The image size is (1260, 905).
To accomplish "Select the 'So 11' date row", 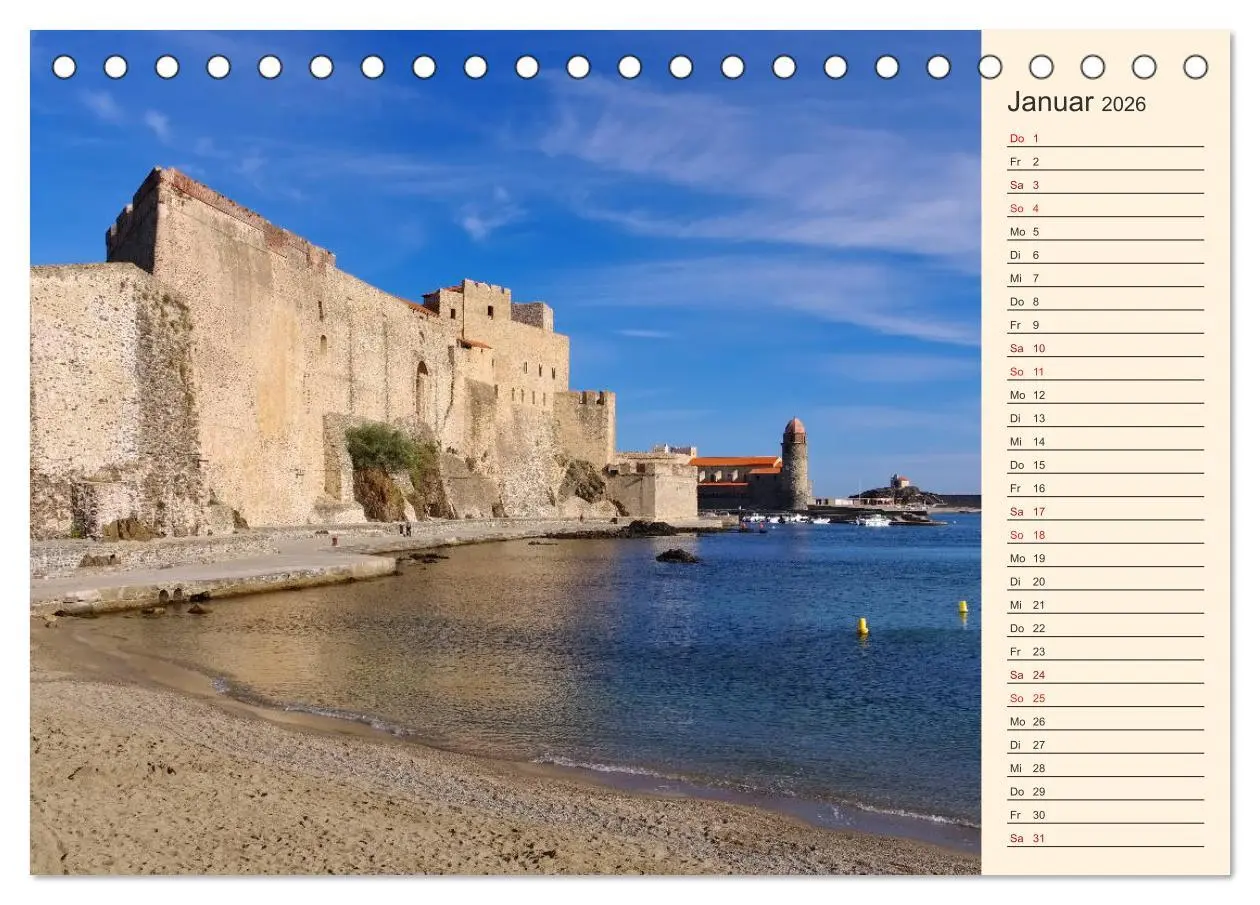I will (x=1105, y=371).
